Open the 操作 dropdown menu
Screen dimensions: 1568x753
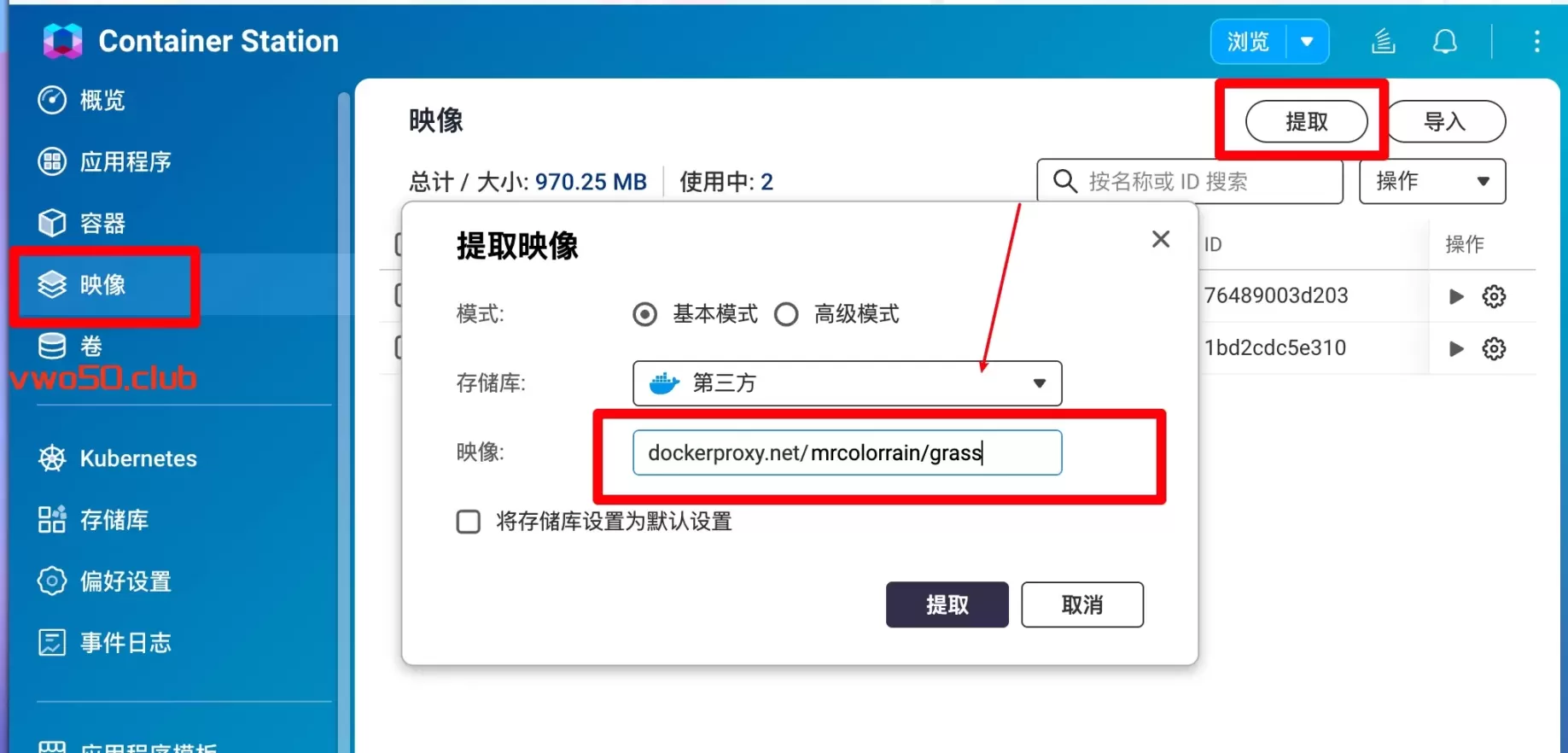pos(1431,181)
